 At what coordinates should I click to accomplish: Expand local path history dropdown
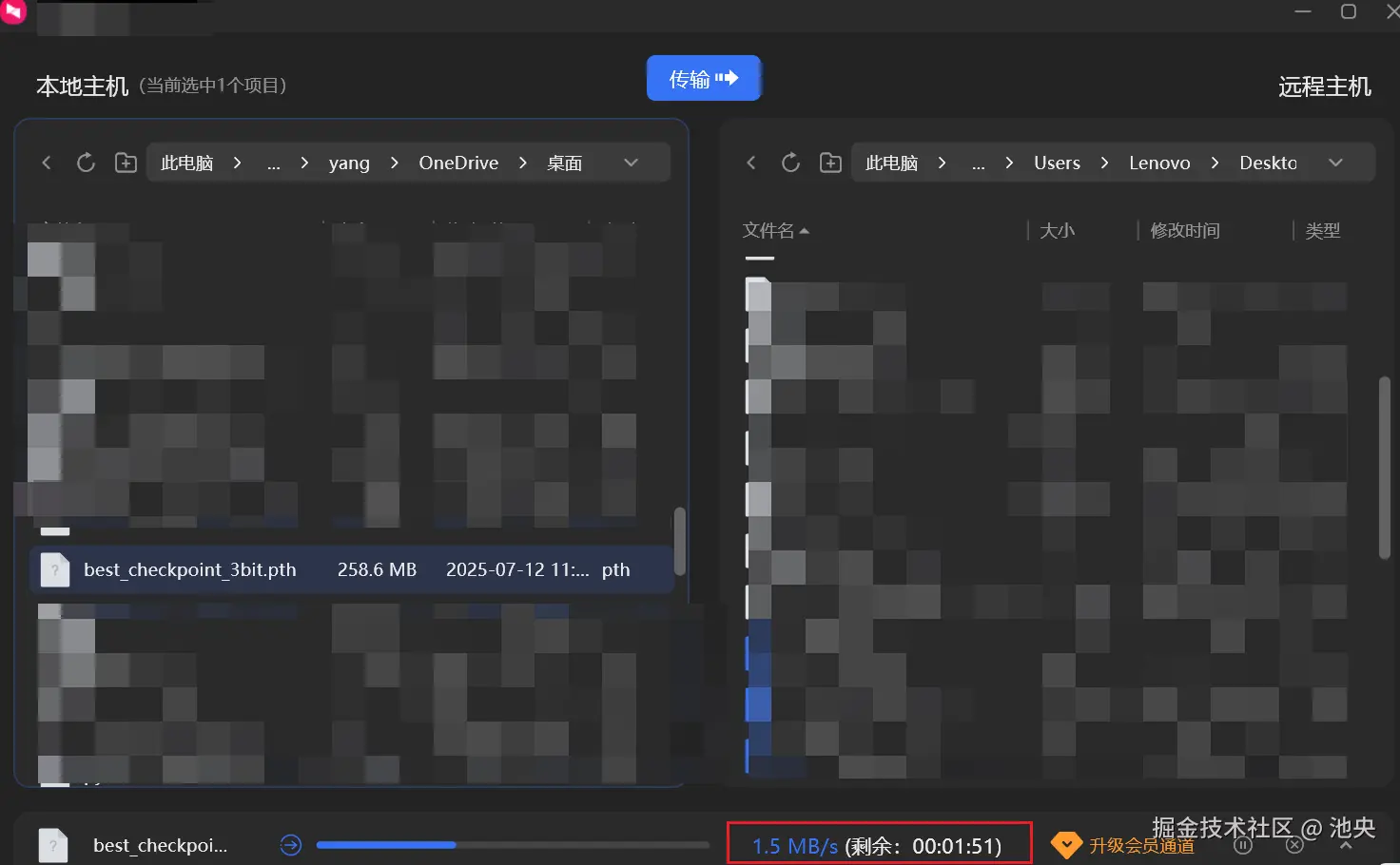tap(631, 163)
